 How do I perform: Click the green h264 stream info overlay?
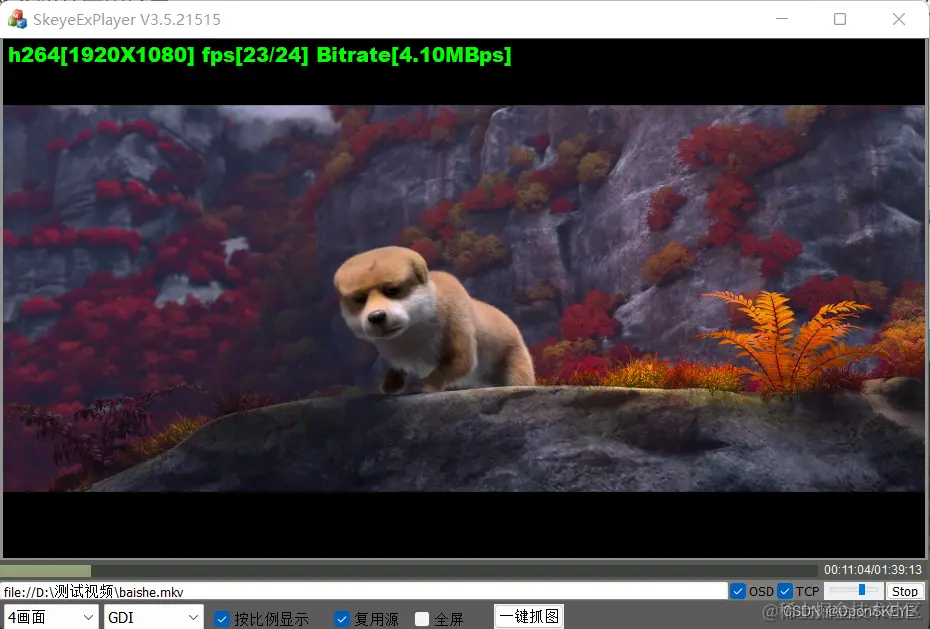(x=260, y=55)
